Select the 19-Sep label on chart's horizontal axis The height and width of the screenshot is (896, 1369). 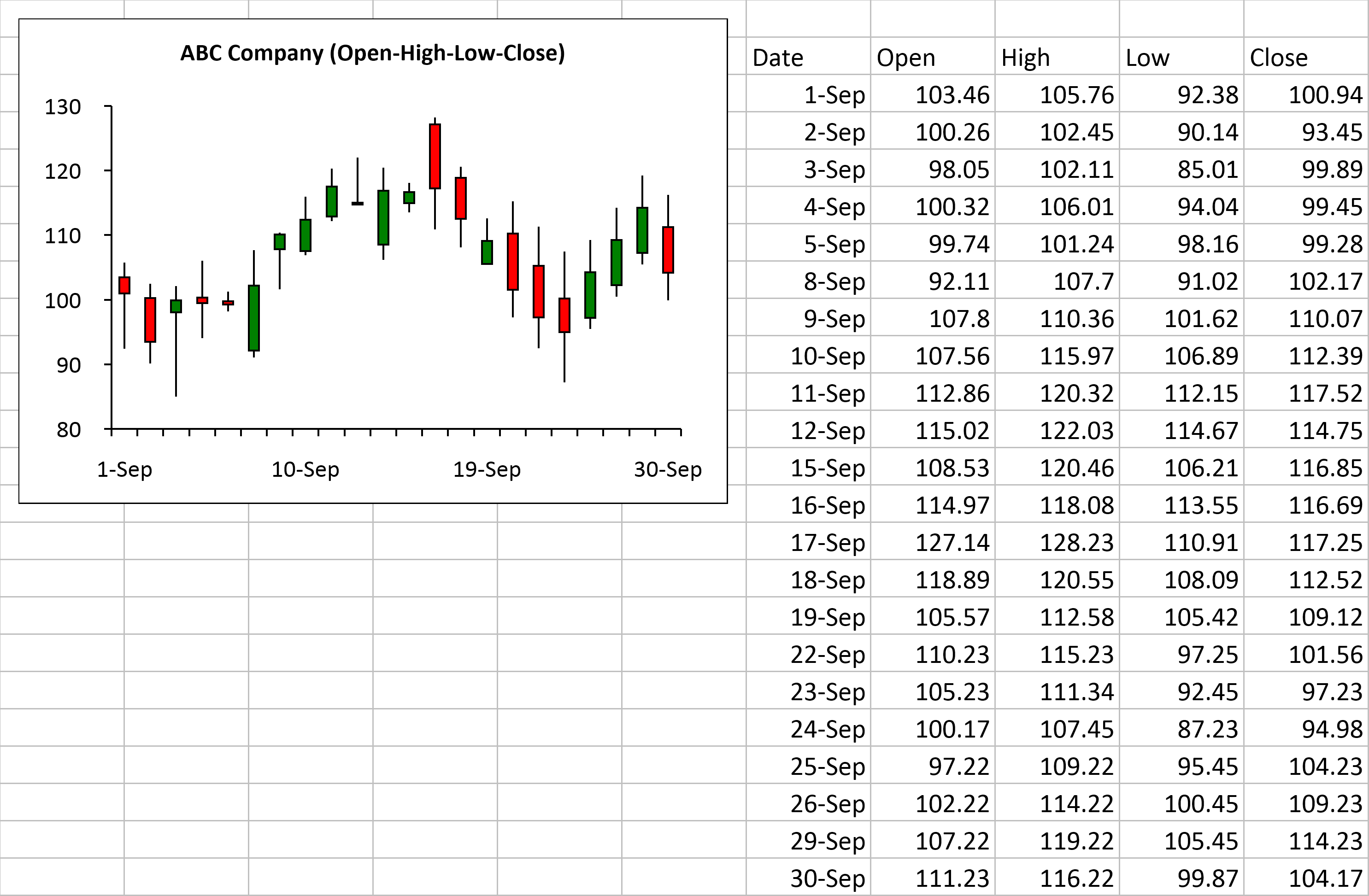487,469
